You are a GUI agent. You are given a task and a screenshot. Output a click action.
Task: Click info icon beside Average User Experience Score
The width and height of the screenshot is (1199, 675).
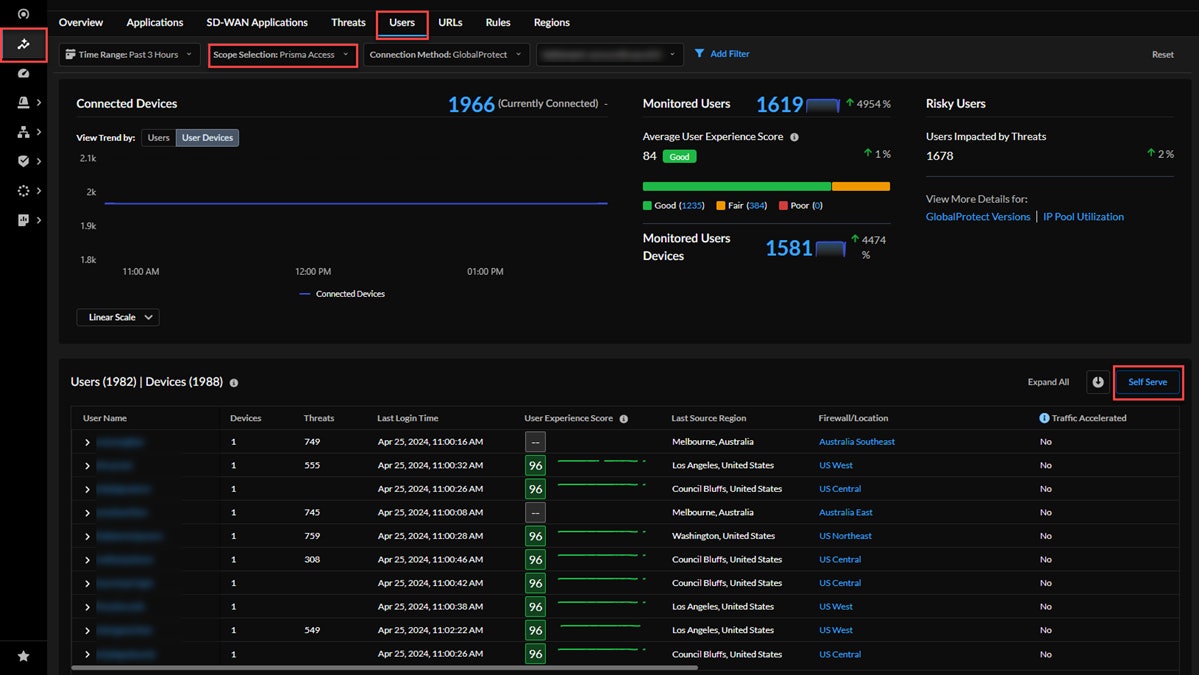[794, 137]
